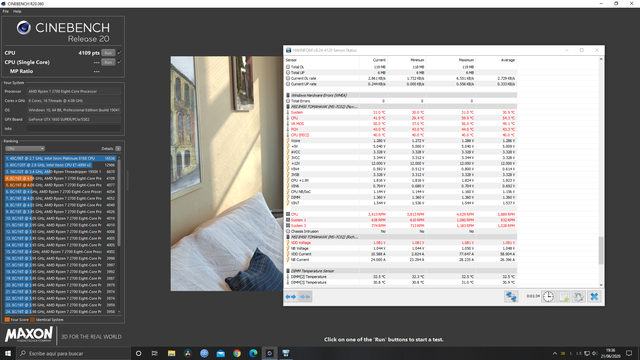Select the Vcore sensor row in HWiNFO
Screen dimensions: 640x360
tap(401, 141)
